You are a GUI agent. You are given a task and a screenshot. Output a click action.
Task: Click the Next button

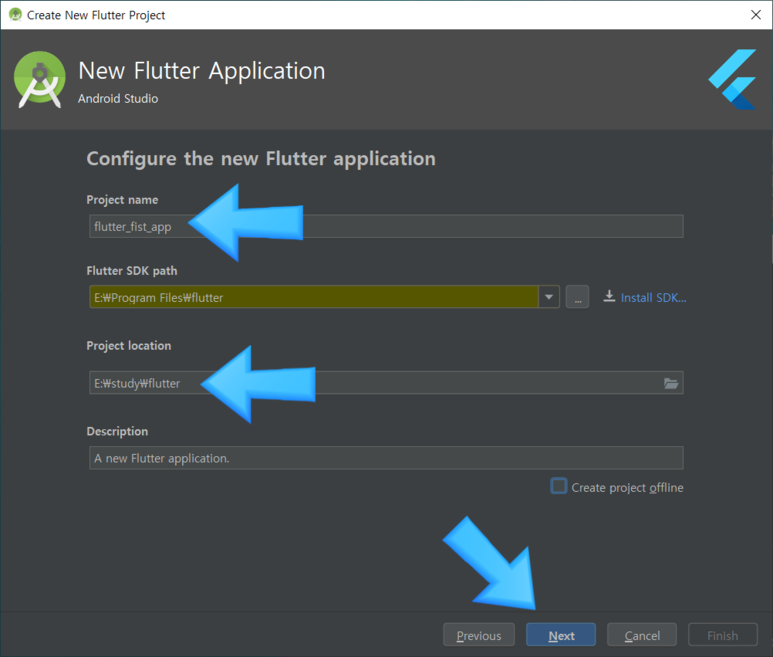561,635
